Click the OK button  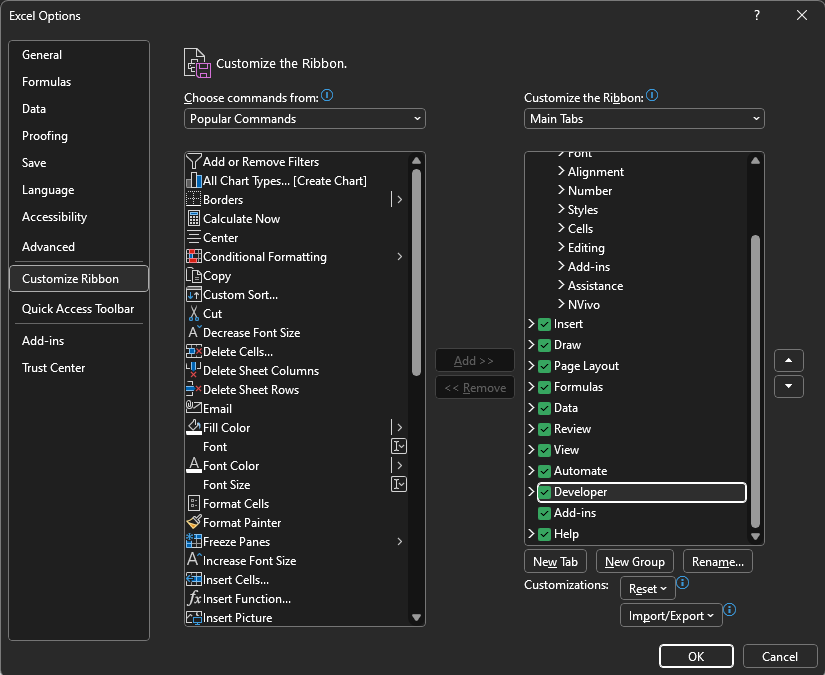(696, 656)
